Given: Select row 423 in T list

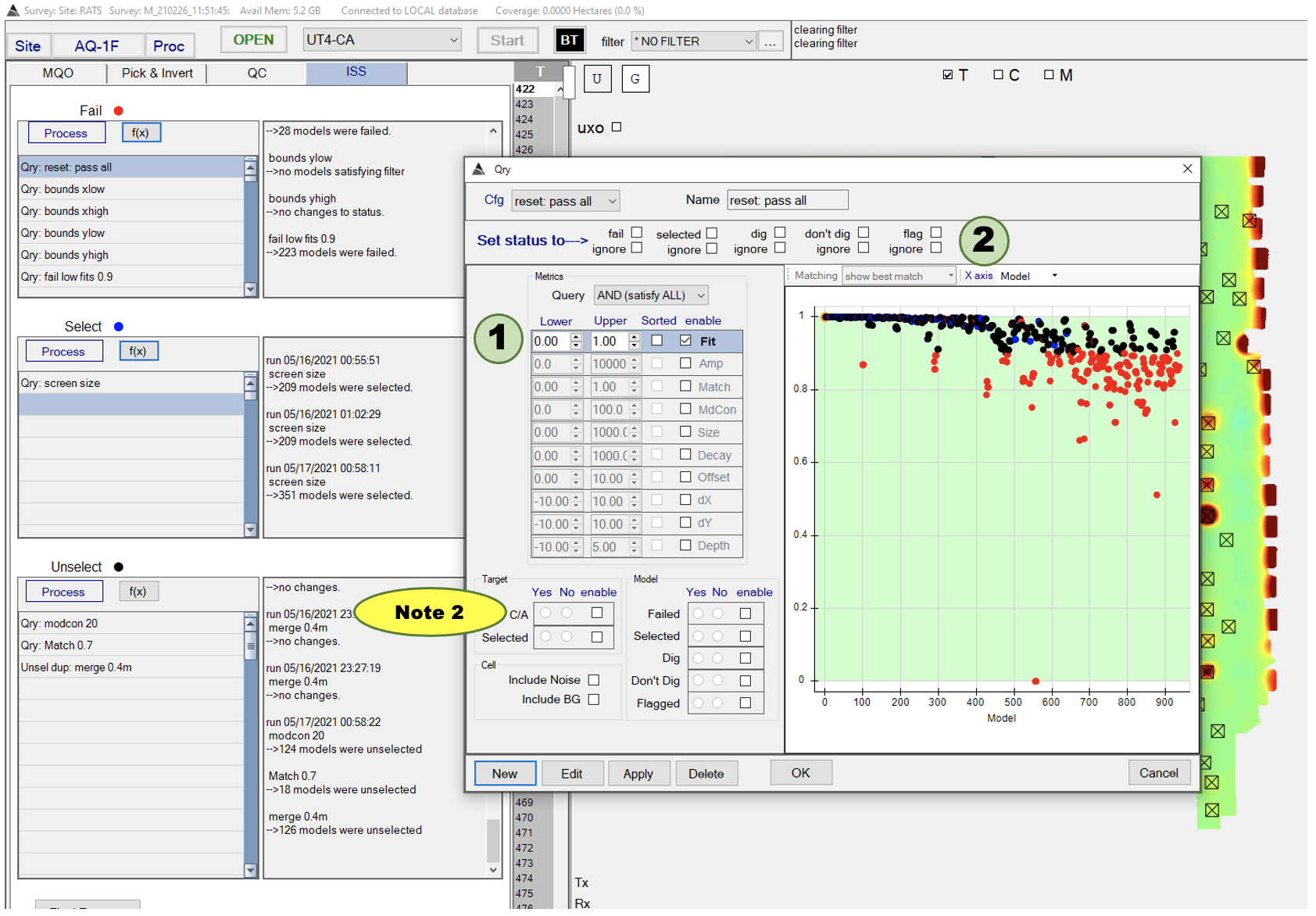Looking at the screenshot, I should (534, 104).
